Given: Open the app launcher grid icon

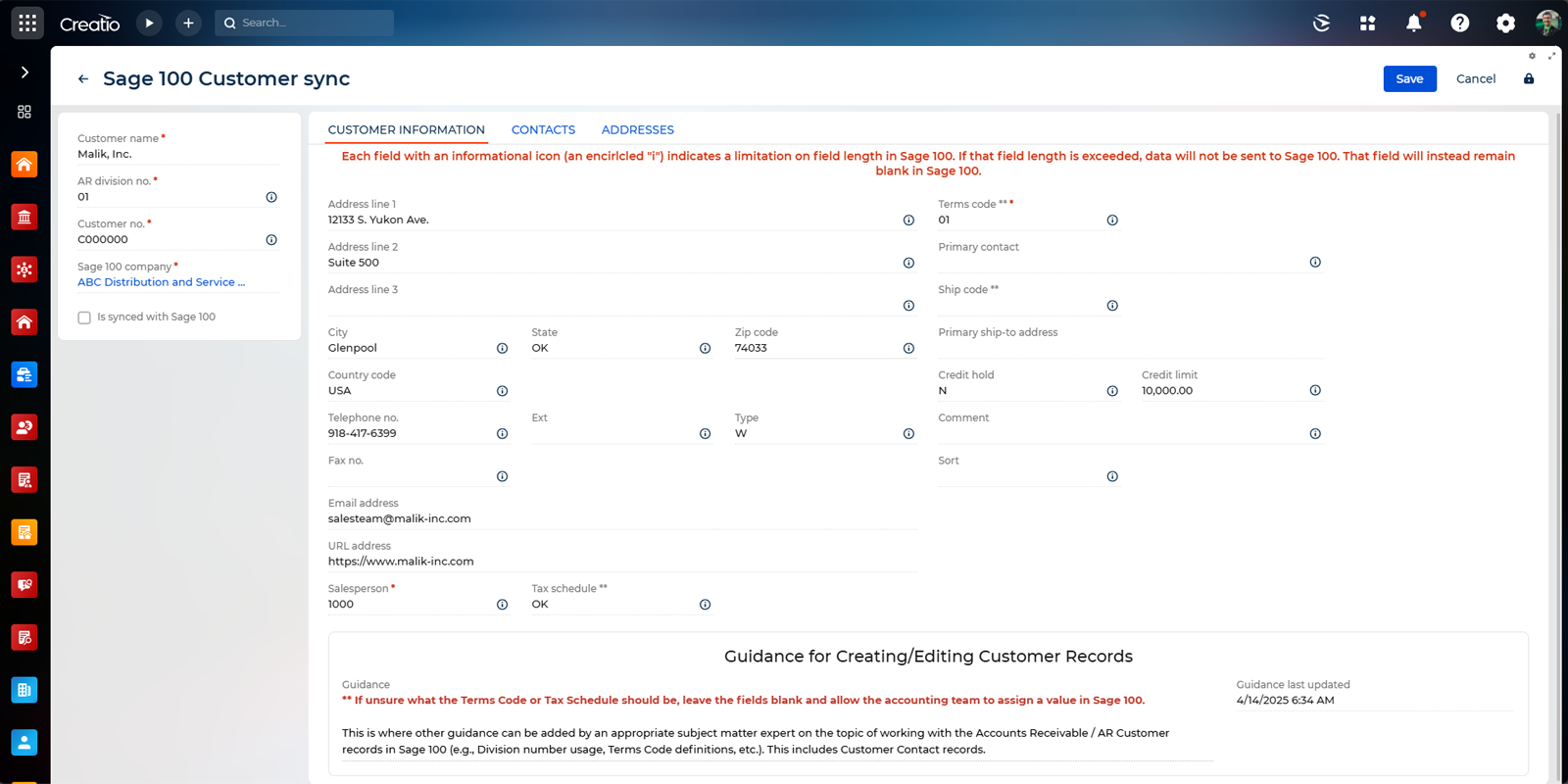Looking at the screenshot, I should click(27, 23).
